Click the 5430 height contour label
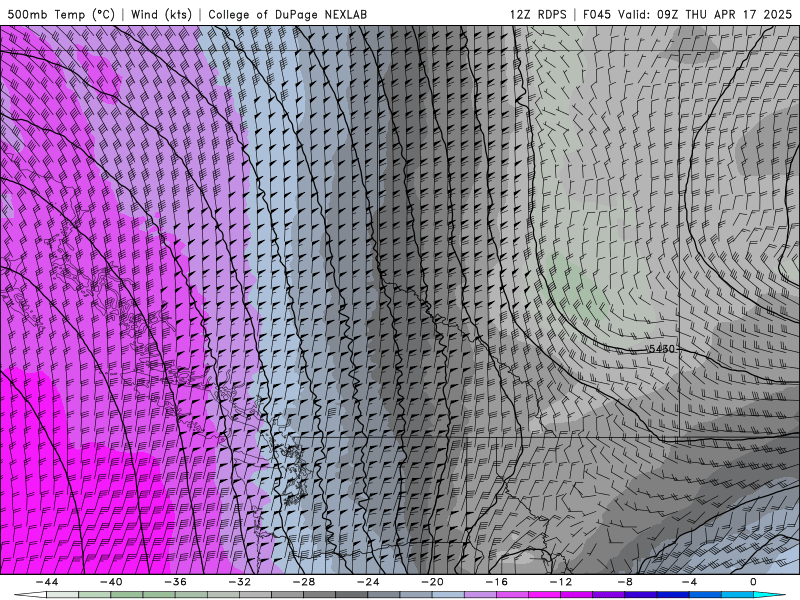Screen dimensions: 800x600 (x=661, y=349)
